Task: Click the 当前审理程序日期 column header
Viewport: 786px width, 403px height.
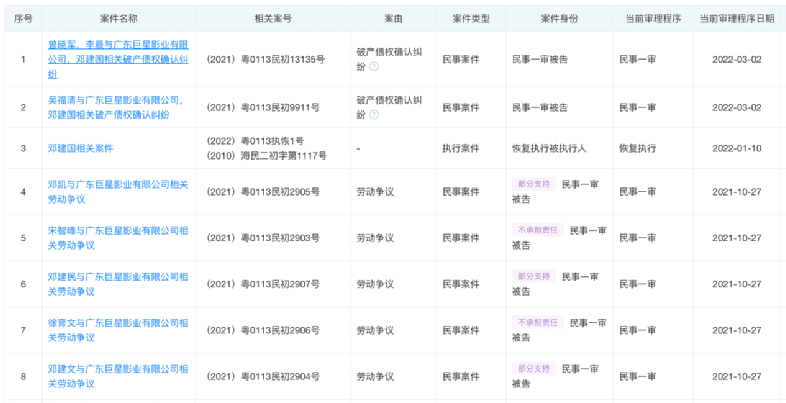Action: 736,19
